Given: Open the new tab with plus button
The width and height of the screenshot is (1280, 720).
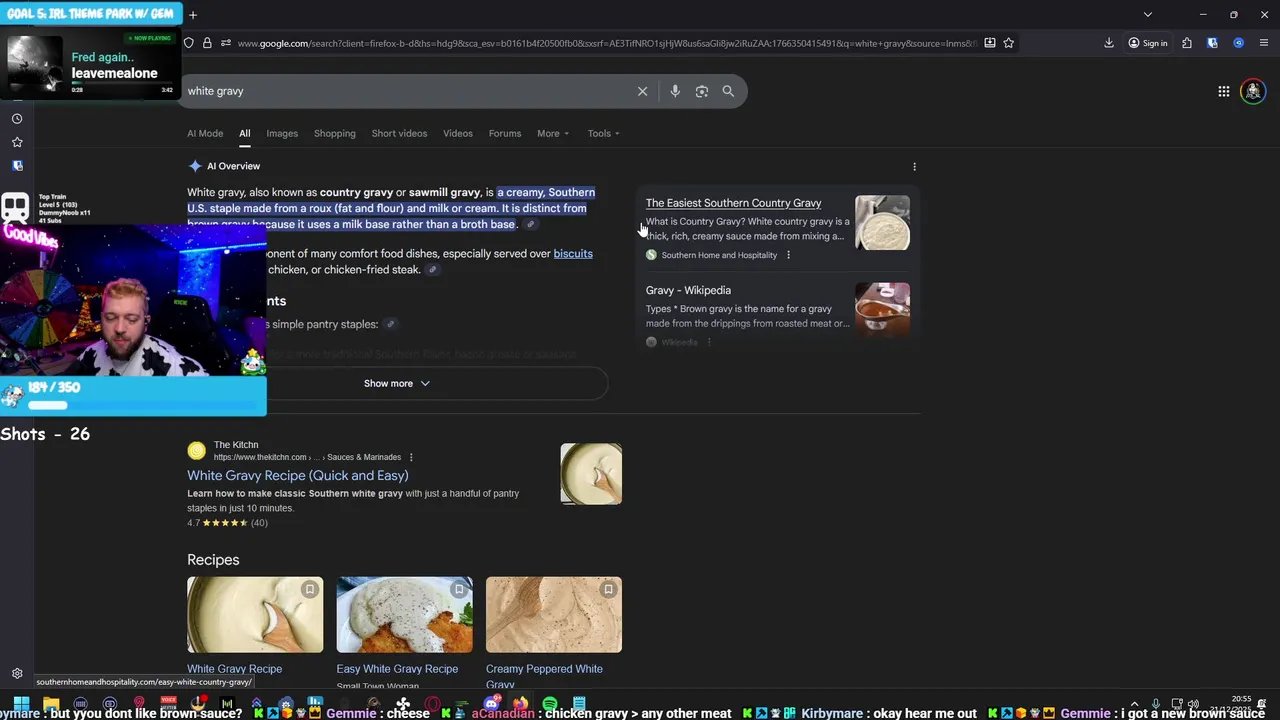Looking at the screenshot, I should 193,14.
